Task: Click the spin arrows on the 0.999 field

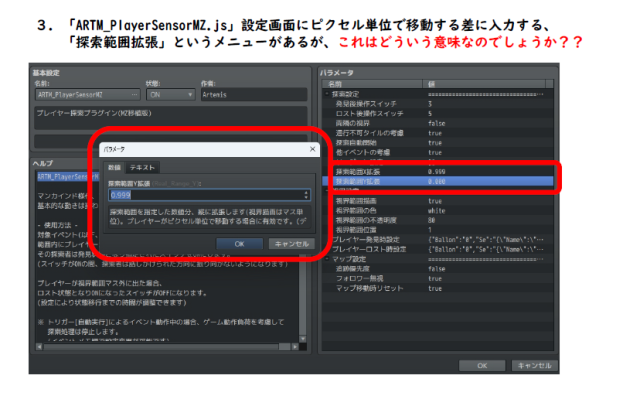Action: (306, 195)
